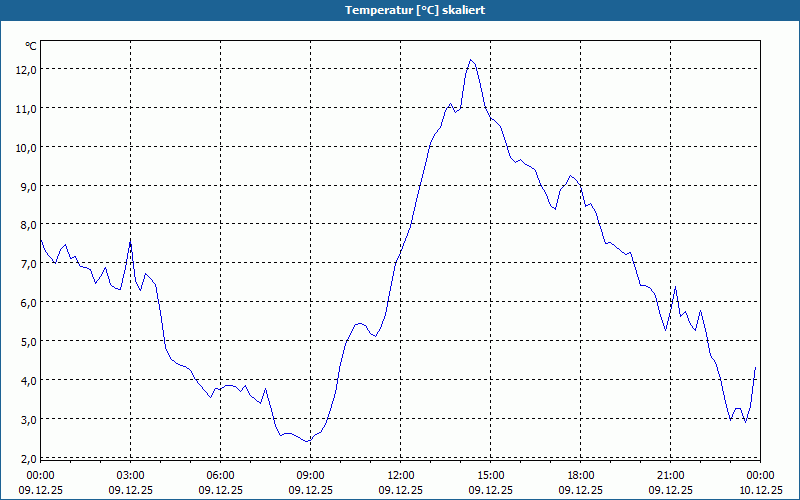This screenshot has width=800, height=500.
Task: Click the 18:00 time axis label
Action: point(581,476)
